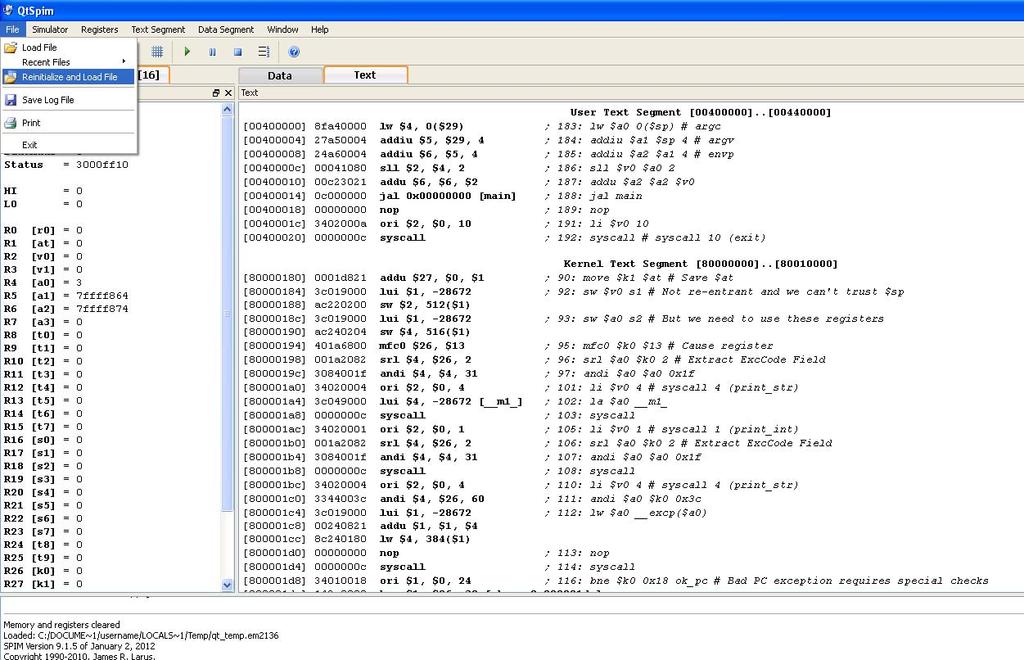Click the Save Log File floppy disk icon
The image size is (1024, 660).
(10, 100)
